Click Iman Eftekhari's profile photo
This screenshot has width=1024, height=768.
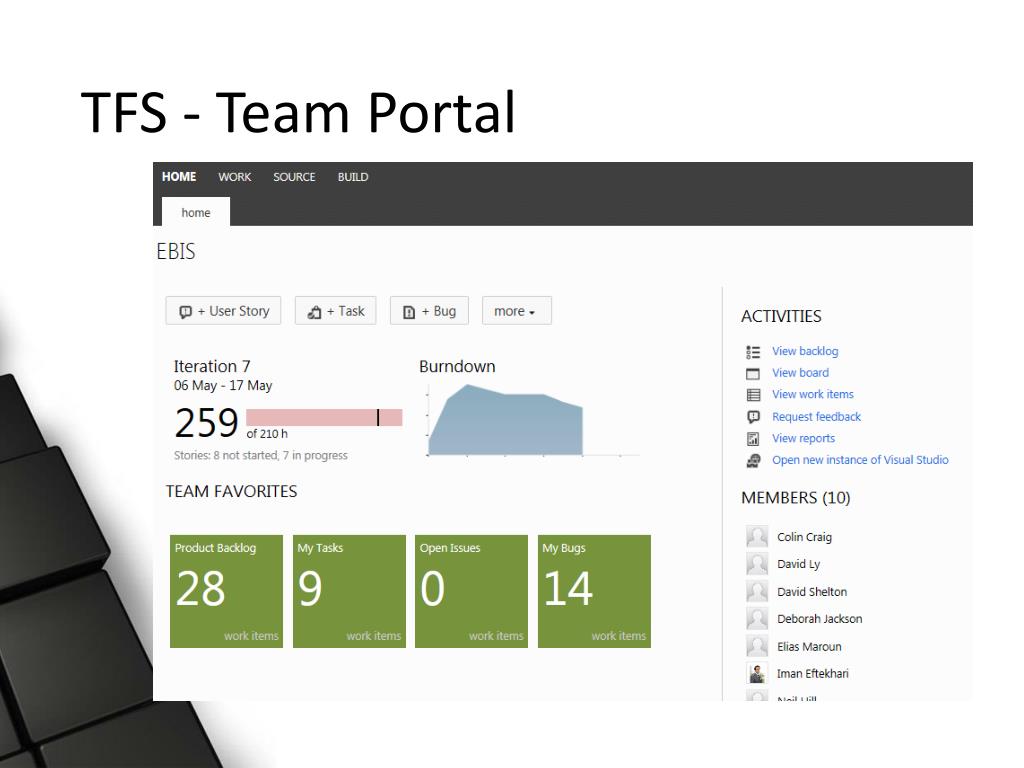coord(757,673)
